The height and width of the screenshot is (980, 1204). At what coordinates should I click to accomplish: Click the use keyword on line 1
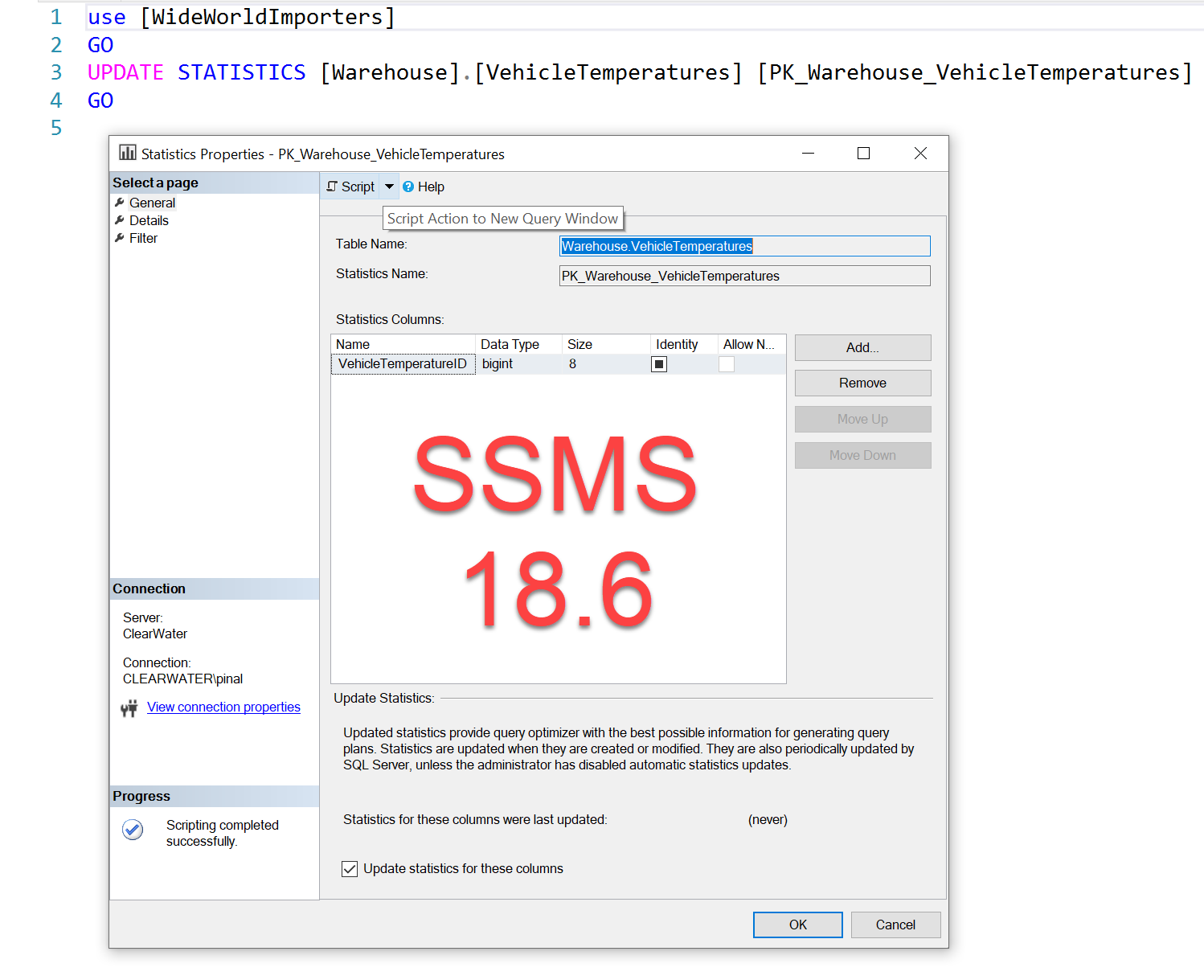coord(107,18)
